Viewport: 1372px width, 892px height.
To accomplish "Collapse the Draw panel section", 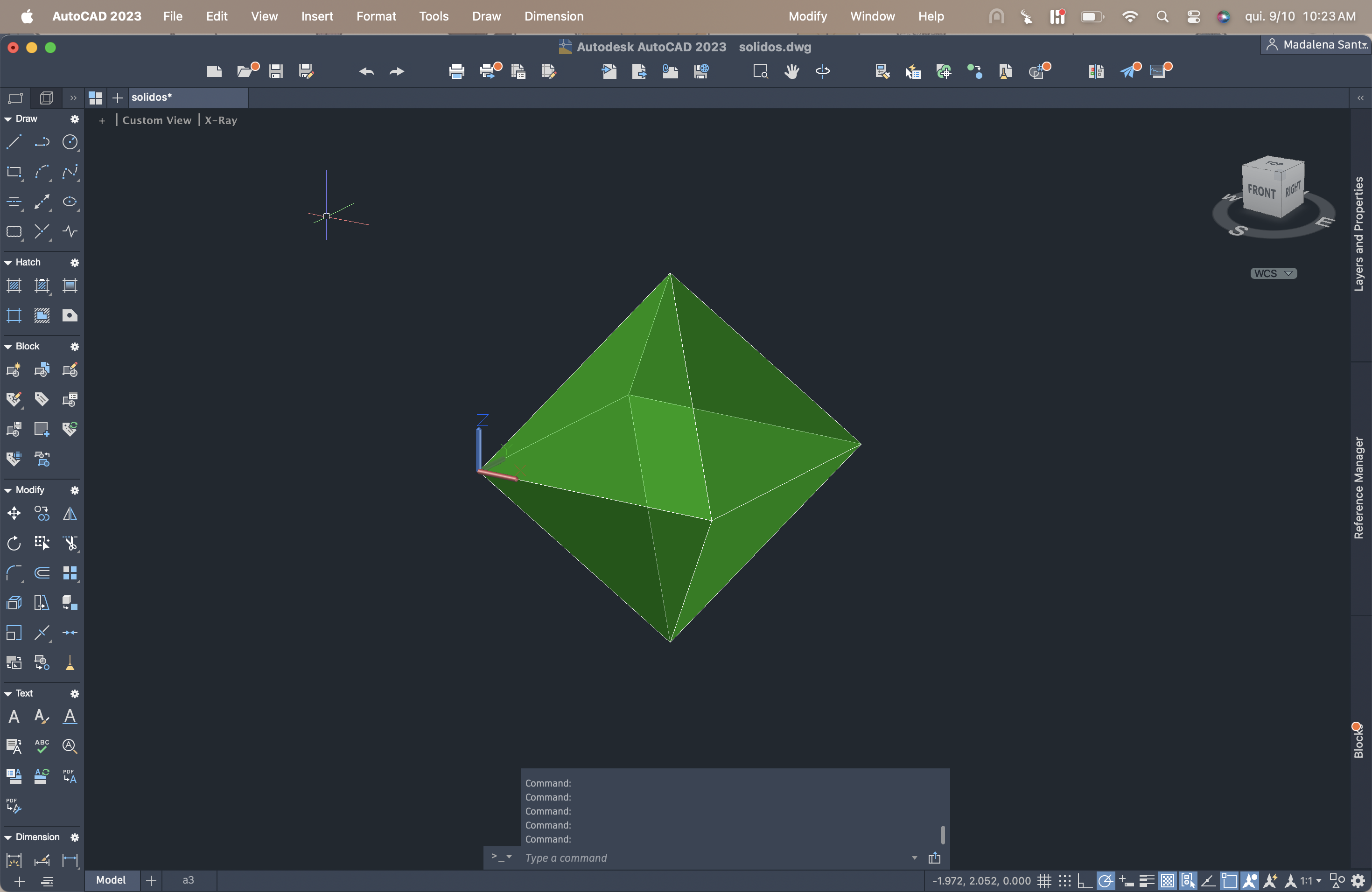I will pos(8,118).
